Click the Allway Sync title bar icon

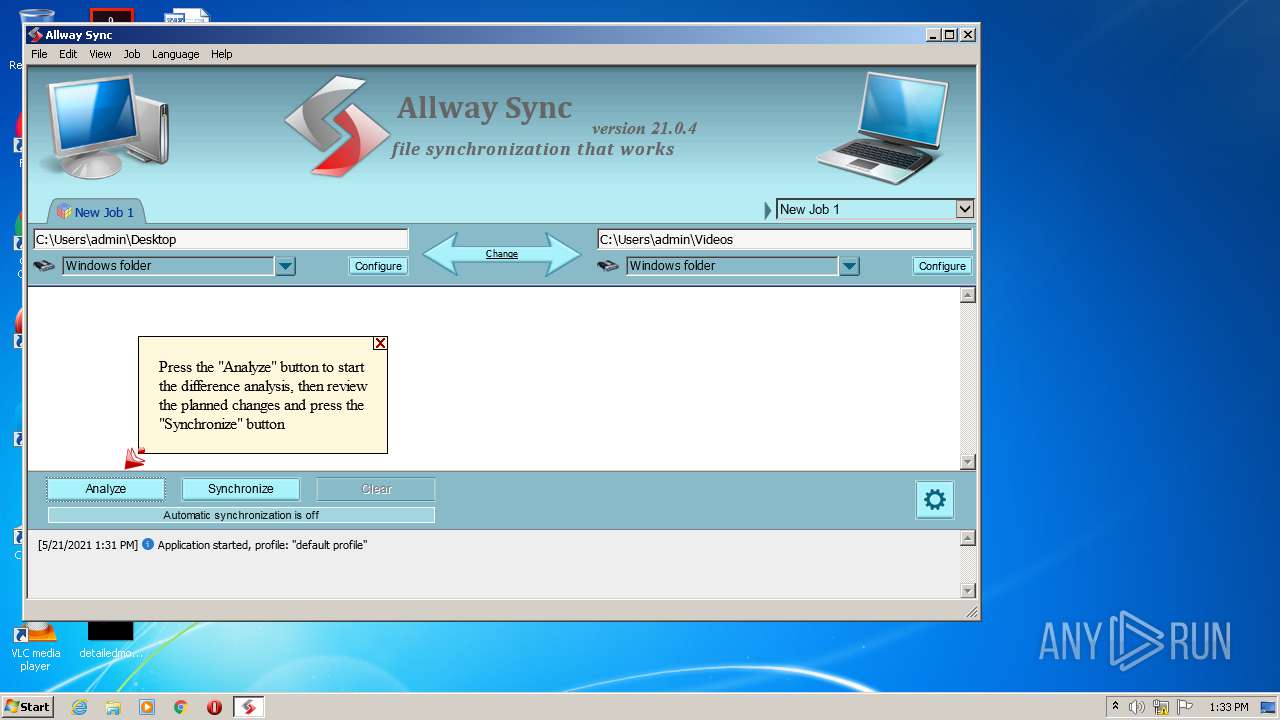coord(35,35)
